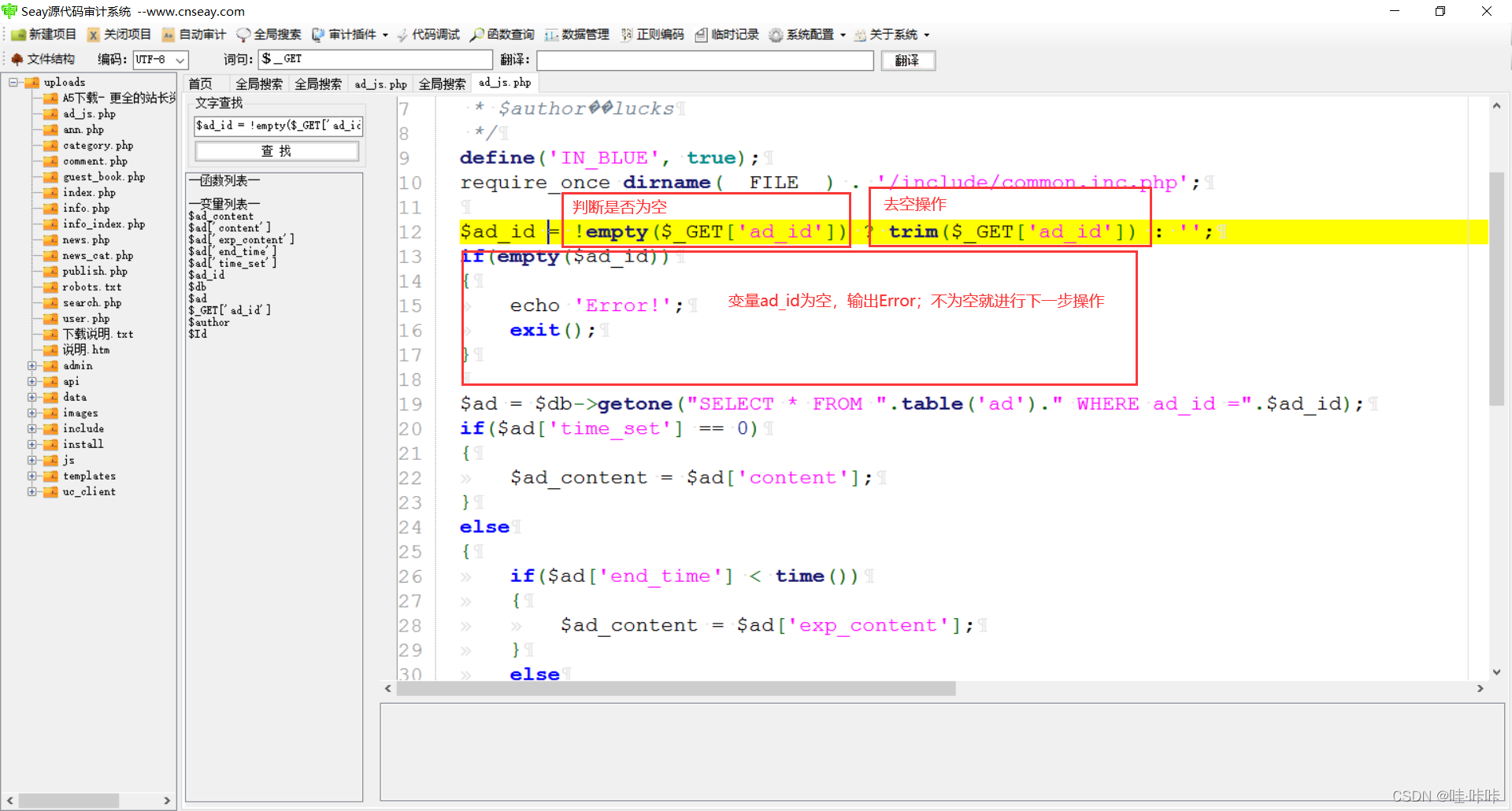This screenshot has height=811, width=1512.
Task: Click the 翻译 translate button
Action: (908, 61)
